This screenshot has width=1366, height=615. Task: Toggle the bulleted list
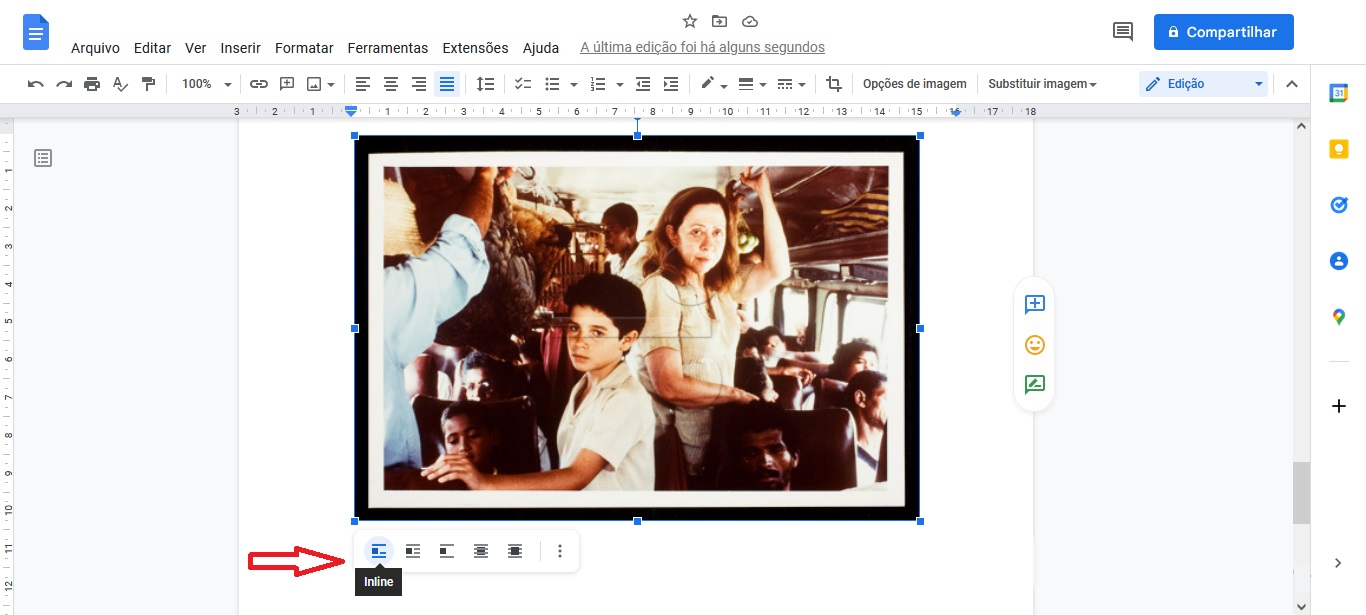click(552, 84)
